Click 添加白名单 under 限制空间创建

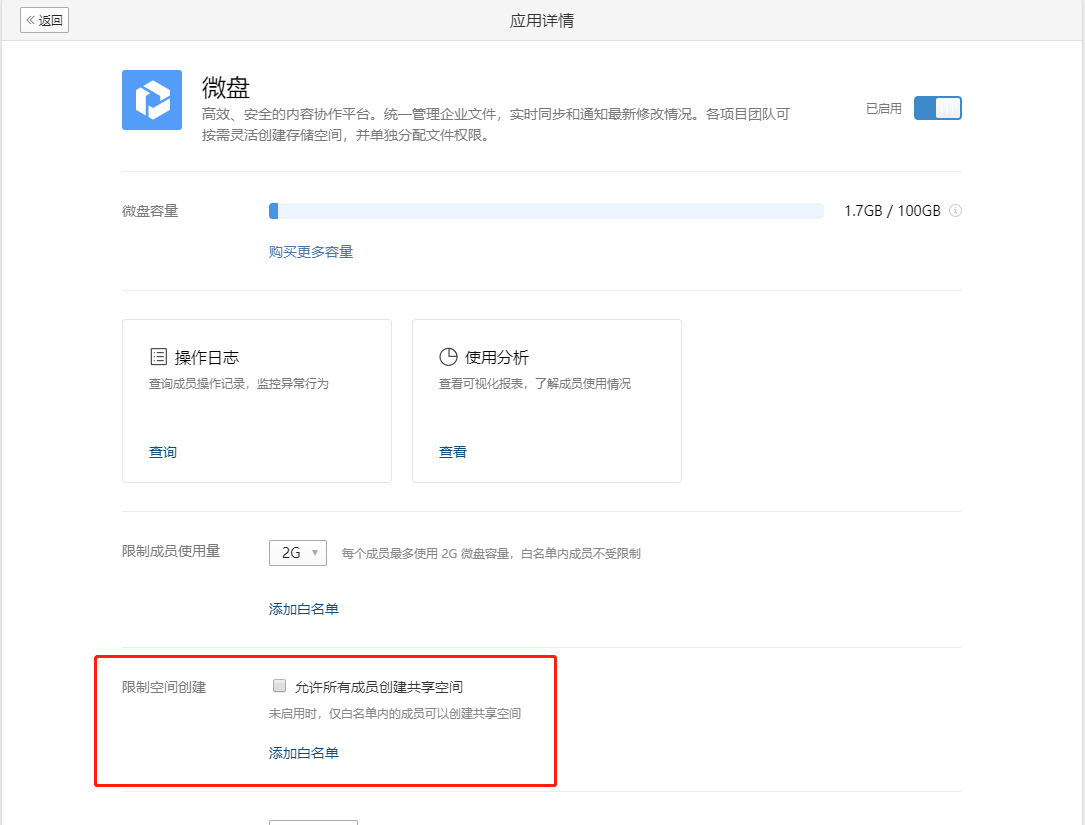304,753
